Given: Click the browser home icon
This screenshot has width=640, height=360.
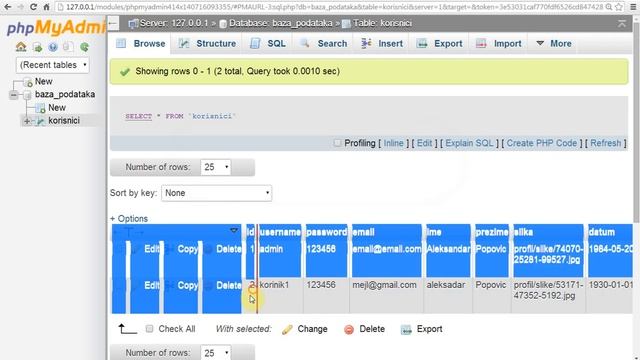Looking at the screenshot, I should coord(47,7).
